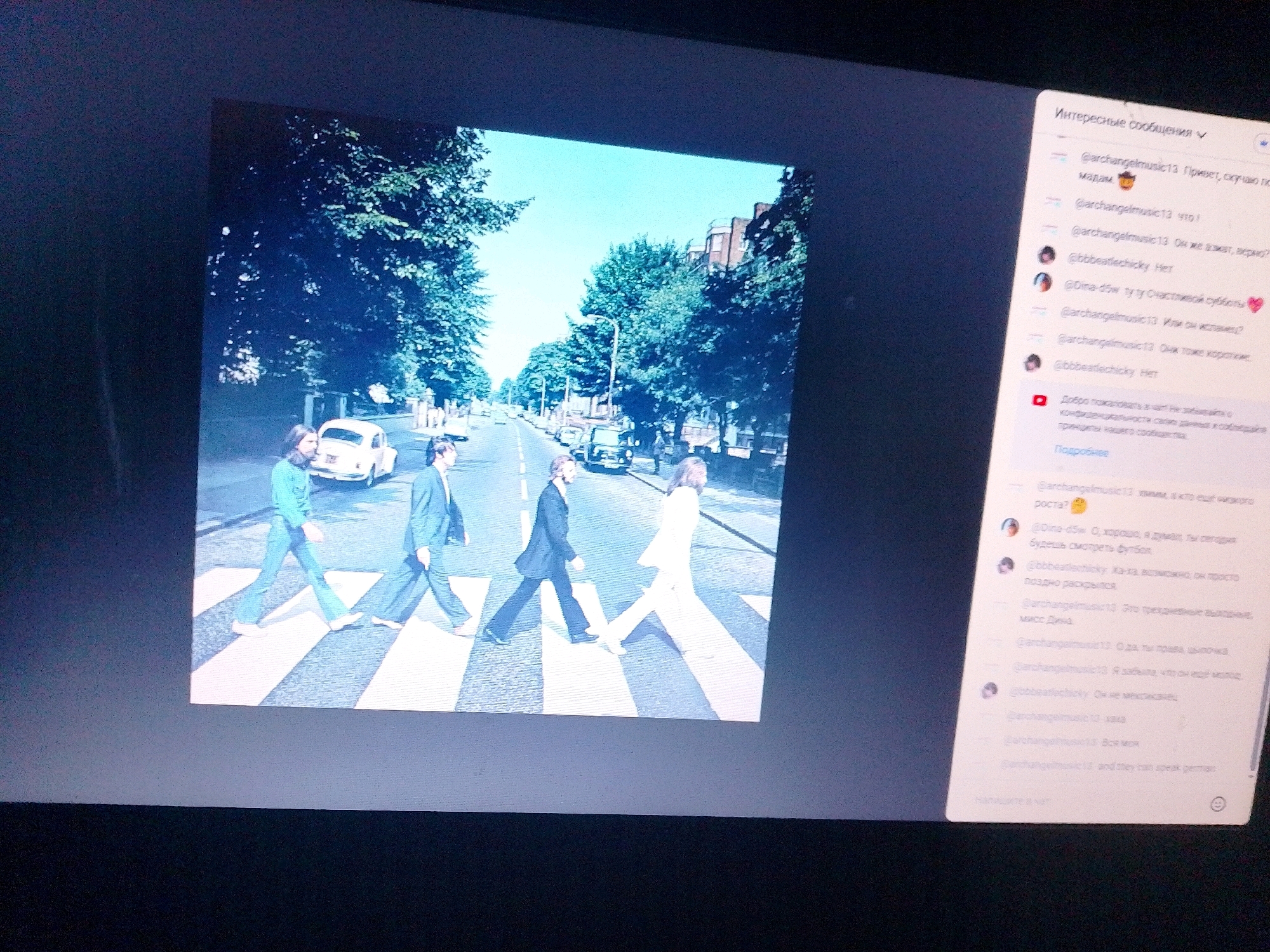
Task: Click username @archangelmusic13 in 'что !' message
Action: pos(1122,209)
